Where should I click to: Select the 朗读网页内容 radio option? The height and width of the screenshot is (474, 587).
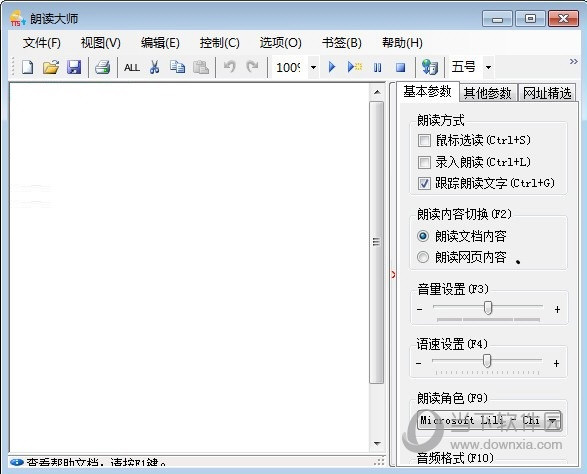[423, 257]
